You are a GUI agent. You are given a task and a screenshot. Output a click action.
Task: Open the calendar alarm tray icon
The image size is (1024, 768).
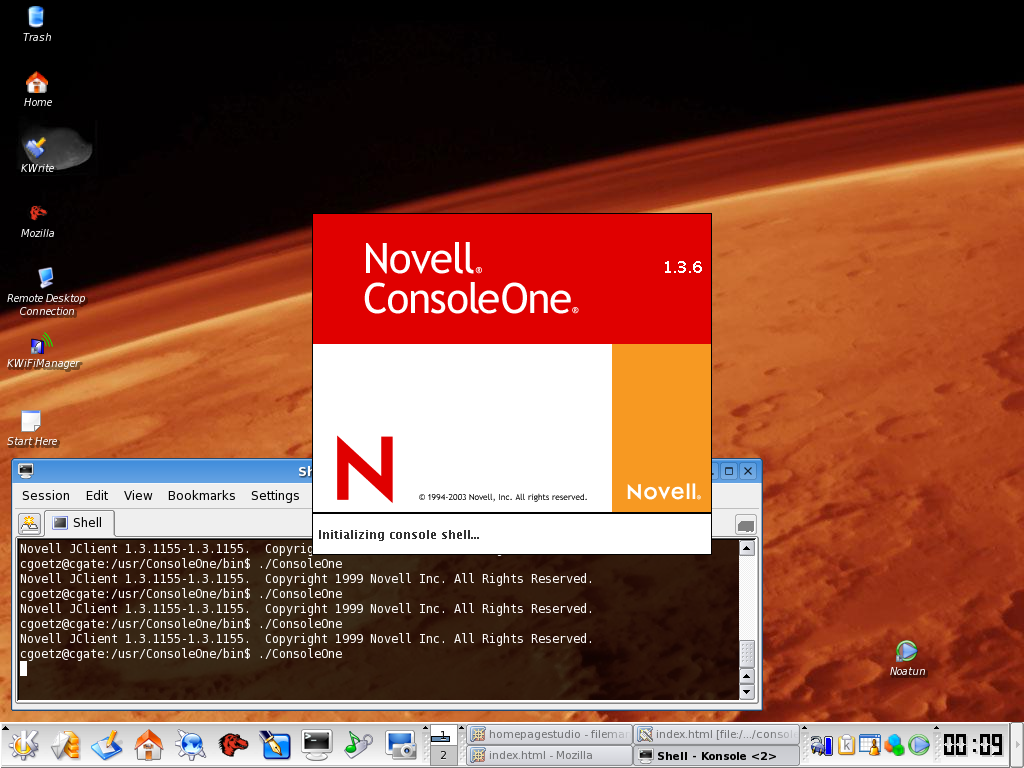[870, 745]
